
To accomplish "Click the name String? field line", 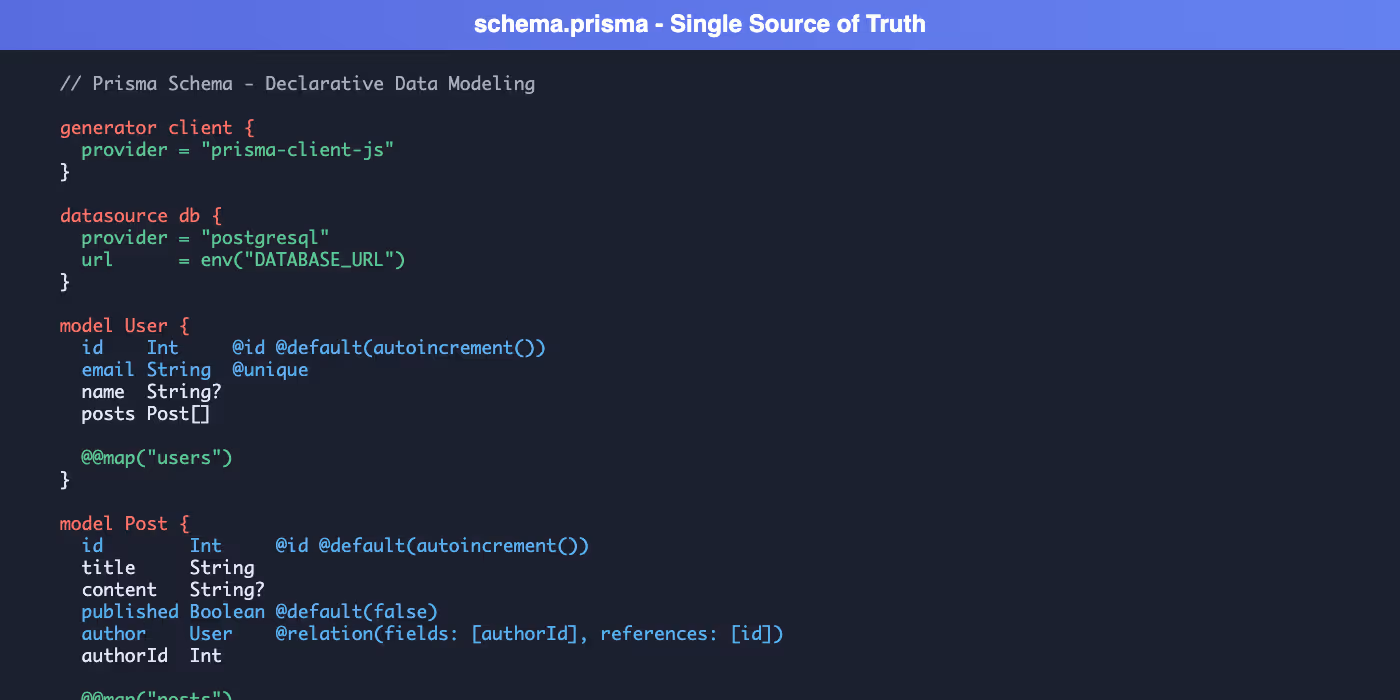I will pos(151,392).
